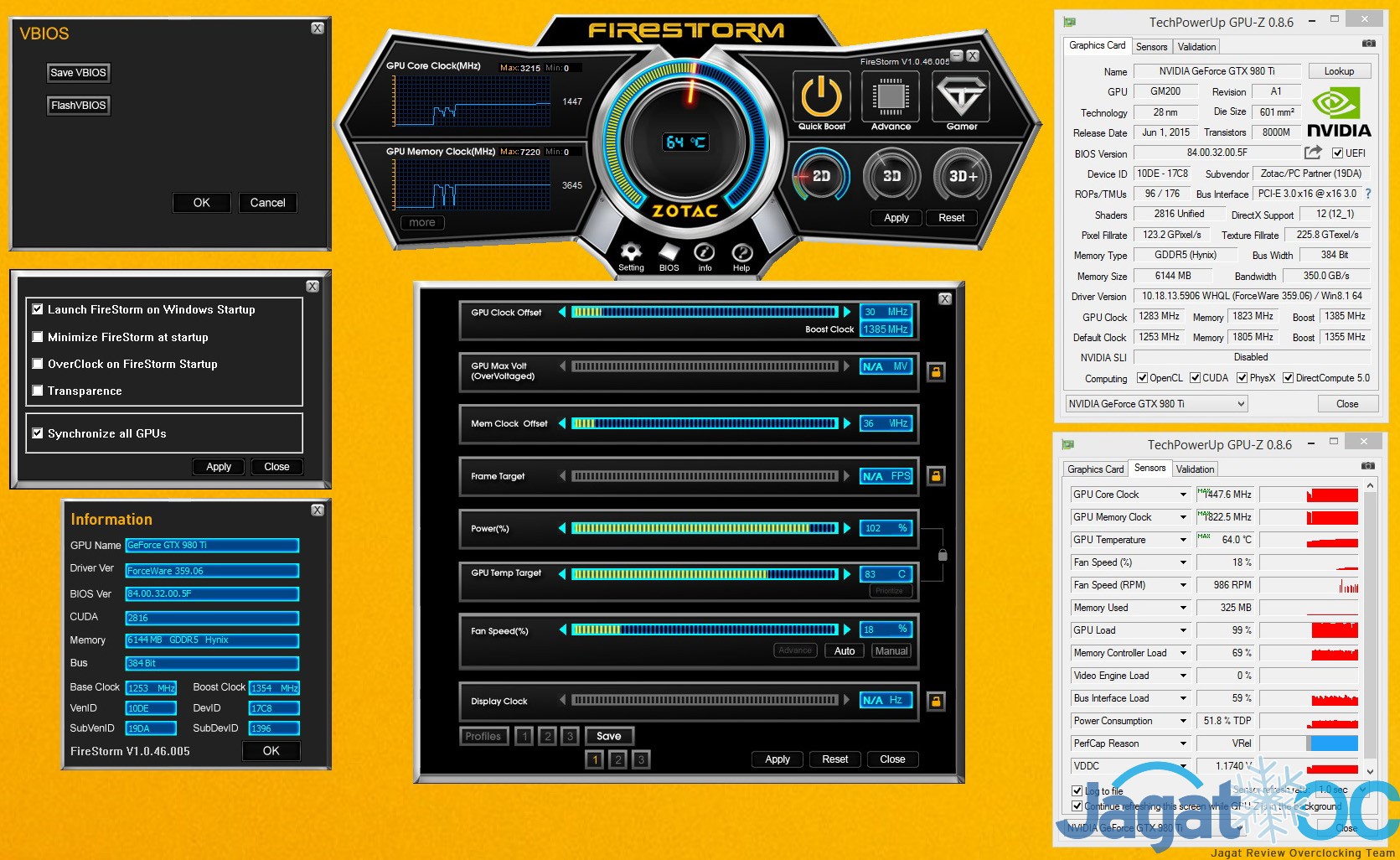
Task: Expand the GPU Core Clock sensor dropdown
Action: pos(1183,495)
